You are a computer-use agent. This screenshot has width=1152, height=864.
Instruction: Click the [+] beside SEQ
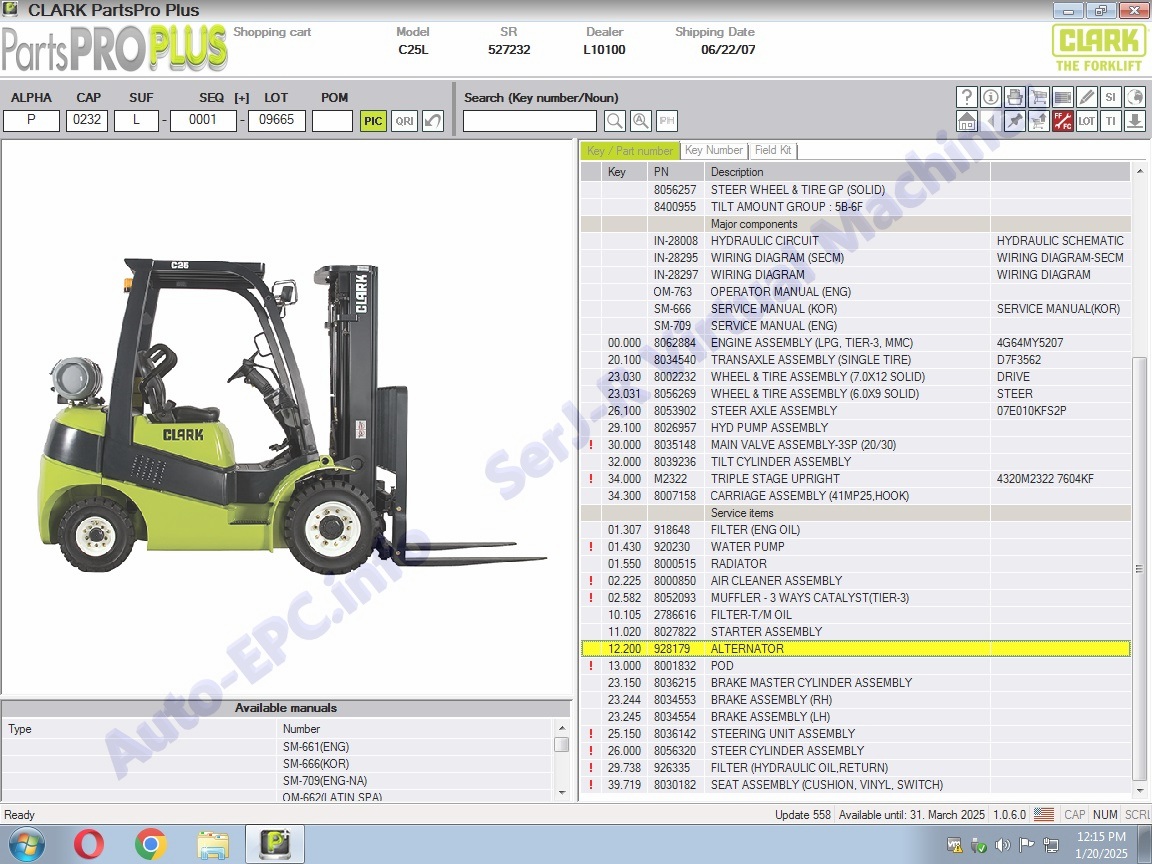[242, 98]
